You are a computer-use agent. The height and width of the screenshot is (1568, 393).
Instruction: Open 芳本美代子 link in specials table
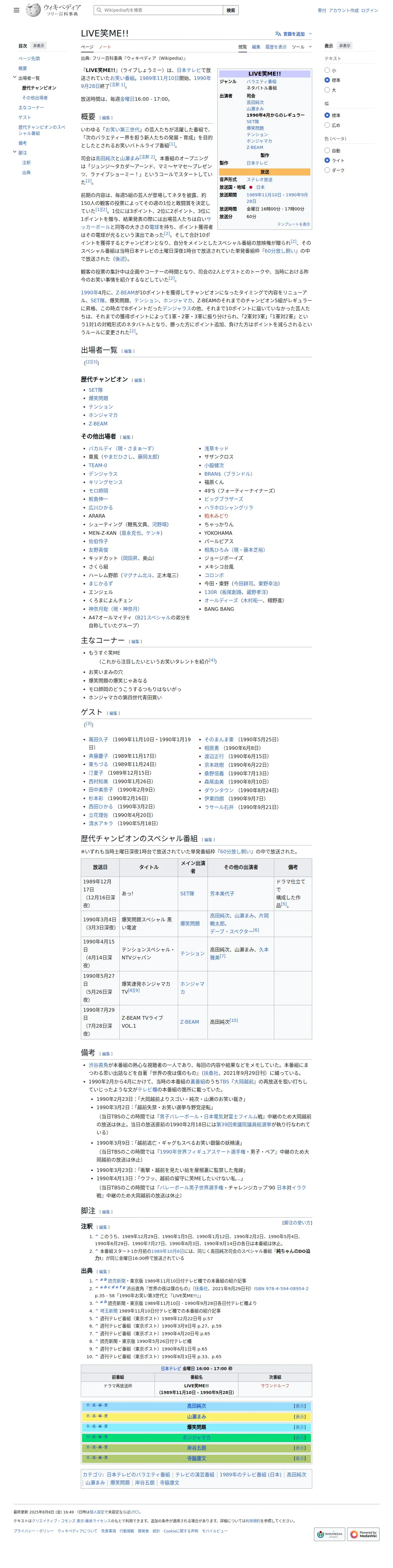click(222, 894)
